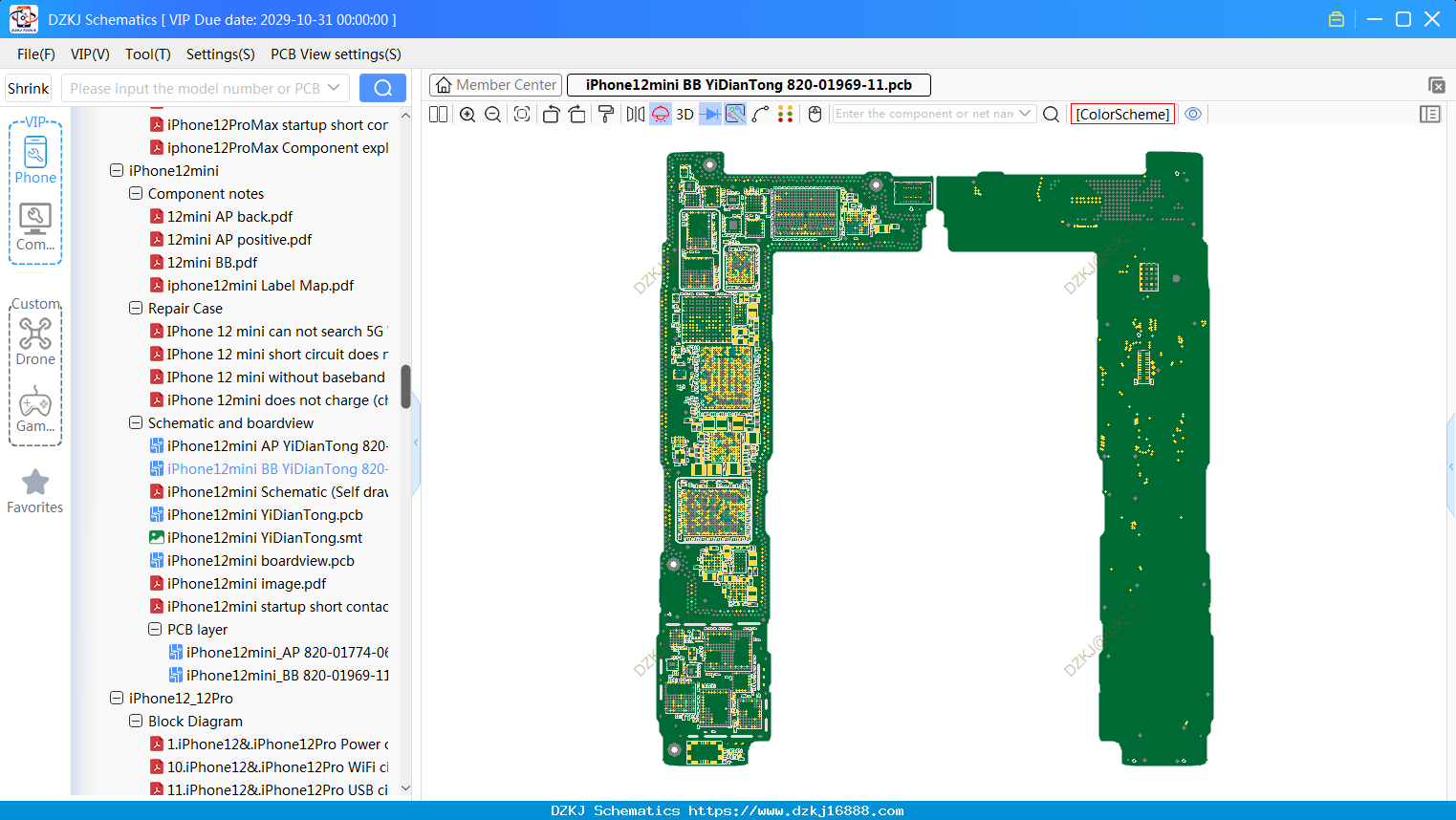Click the Shrink button
Screen dimensions: 1456x820
[28, 88]
